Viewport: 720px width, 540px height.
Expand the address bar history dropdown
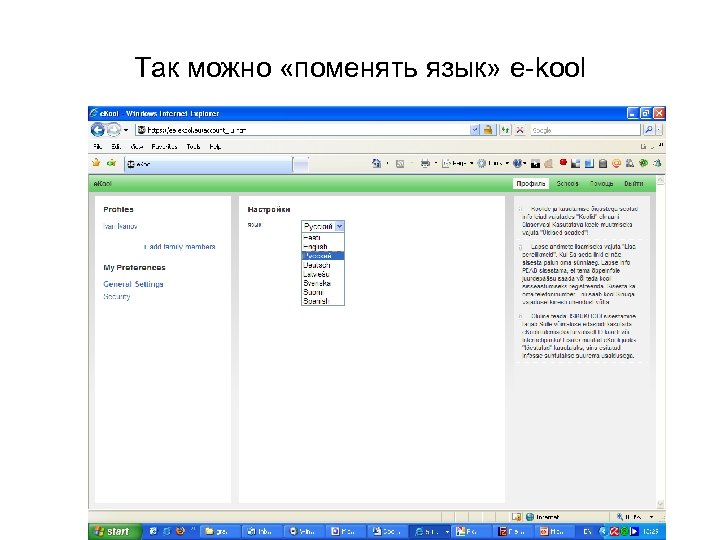pyautogui.click(x=474, y=130)
